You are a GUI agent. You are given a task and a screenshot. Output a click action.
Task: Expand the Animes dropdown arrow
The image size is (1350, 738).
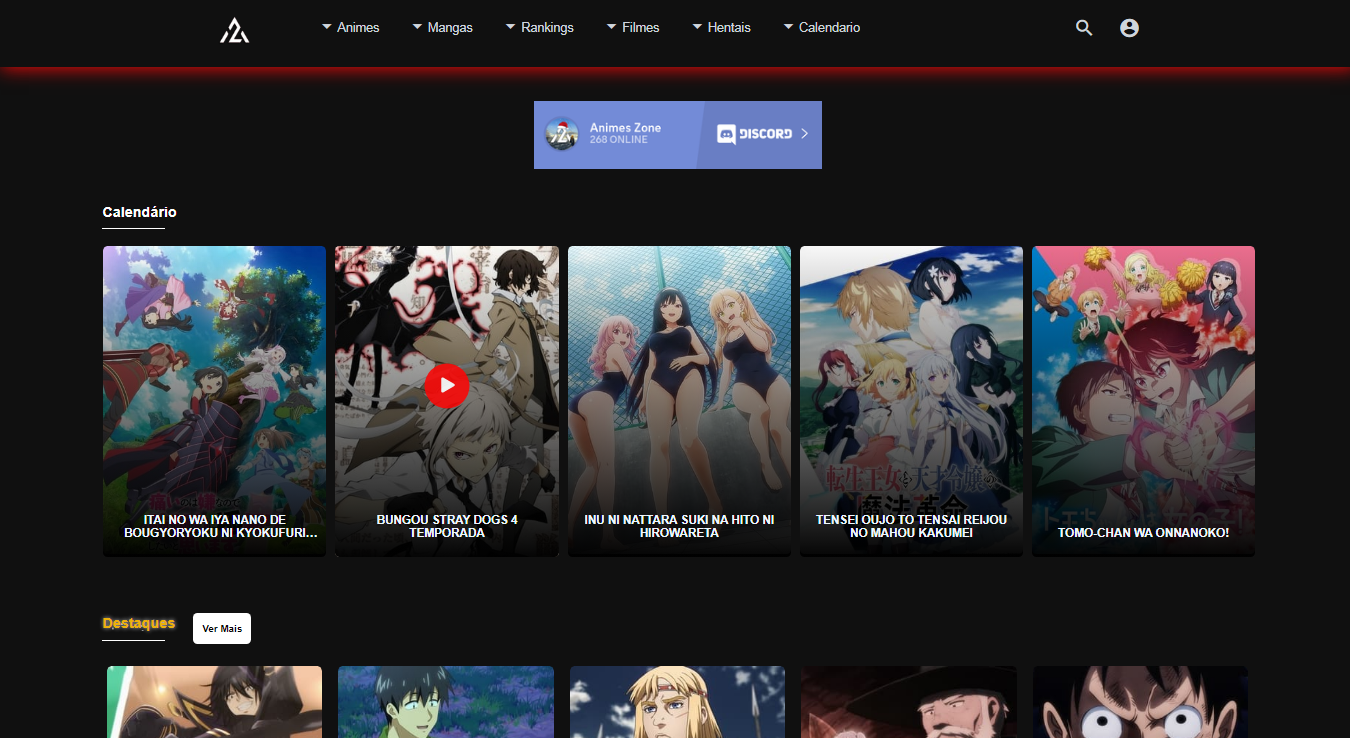click(326, 27)
